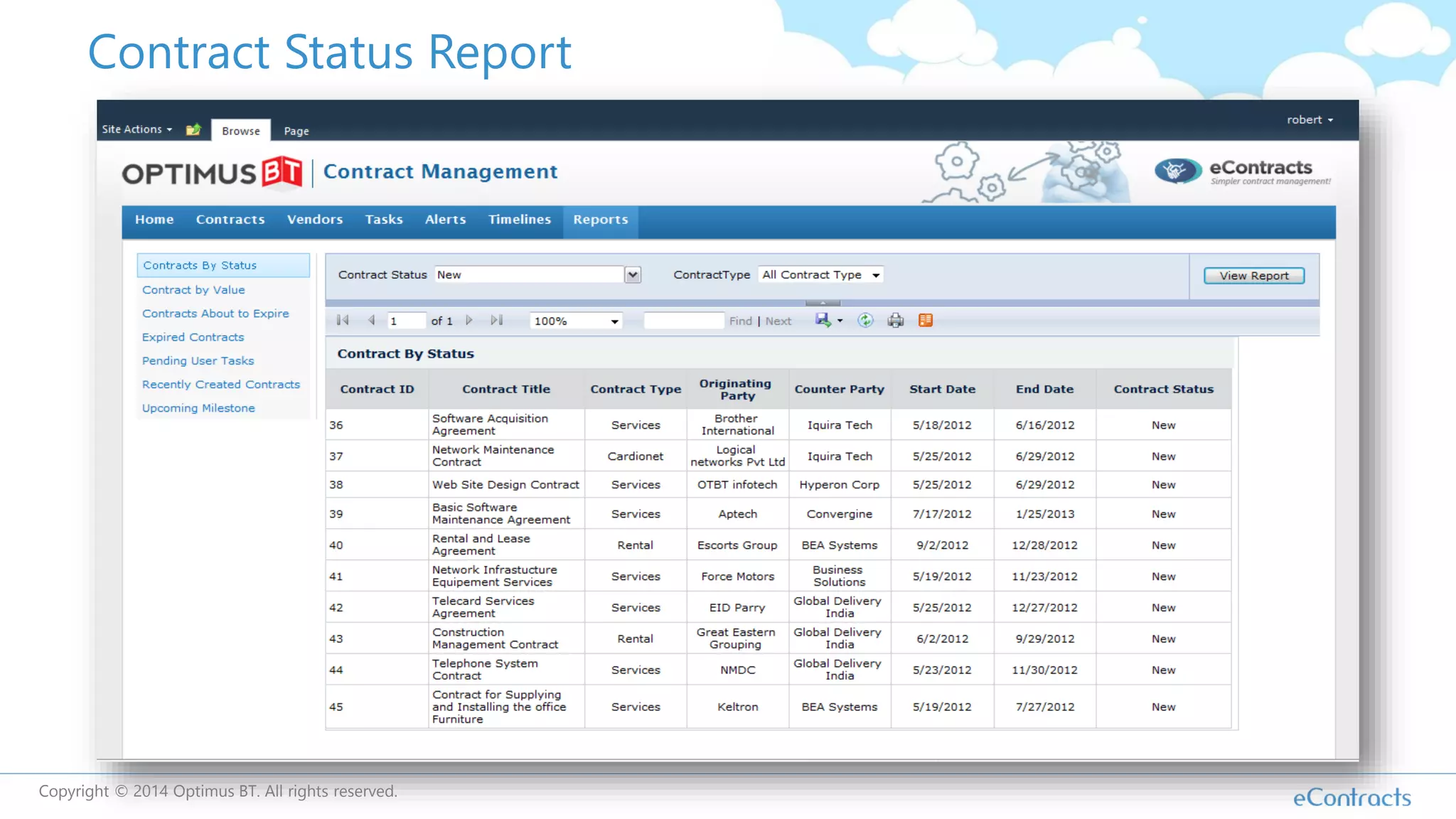
Task: Open the Timelines menu item
Action: 520,220
